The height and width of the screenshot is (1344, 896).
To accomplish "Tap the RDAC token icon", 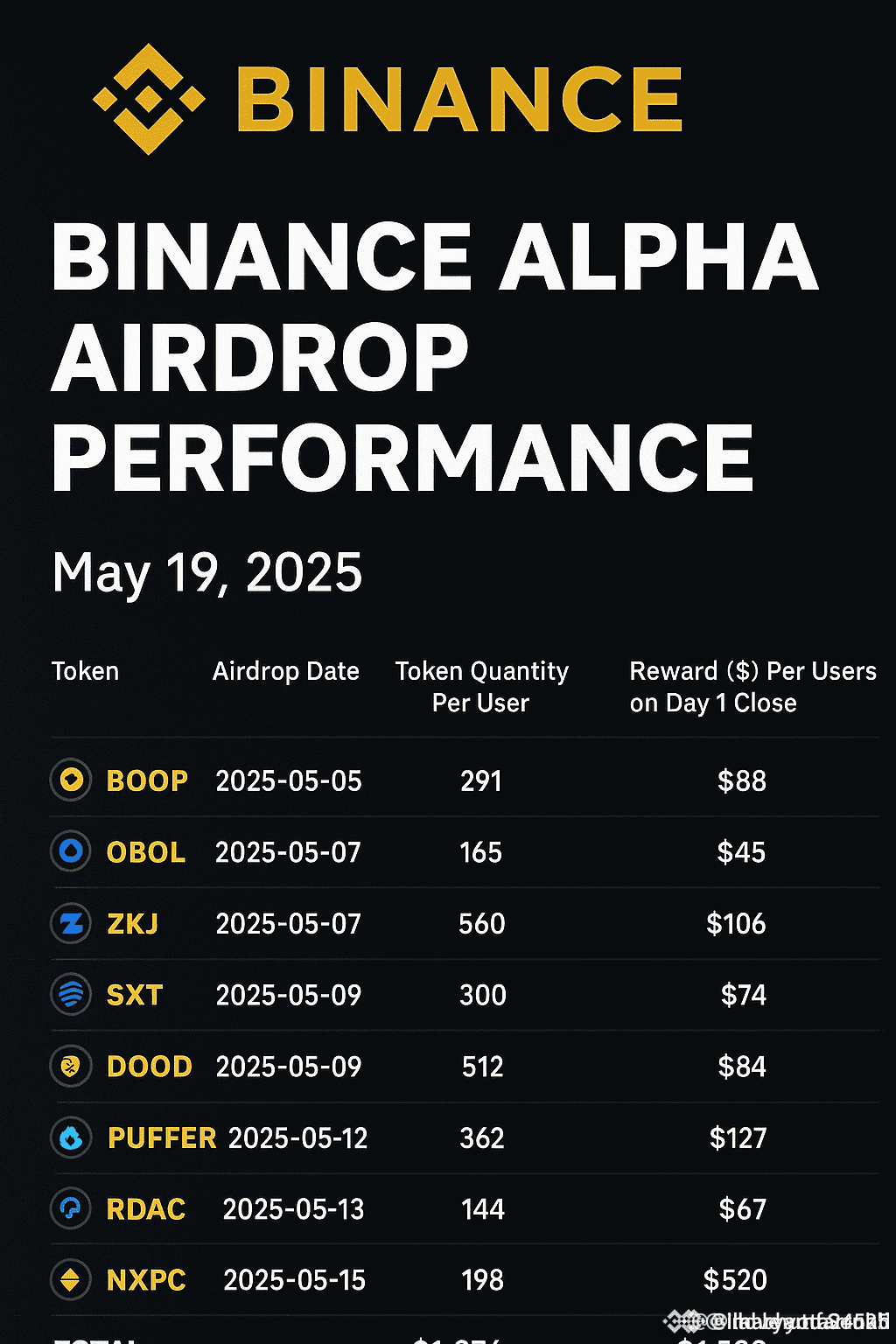I will tap(71, 1209).
